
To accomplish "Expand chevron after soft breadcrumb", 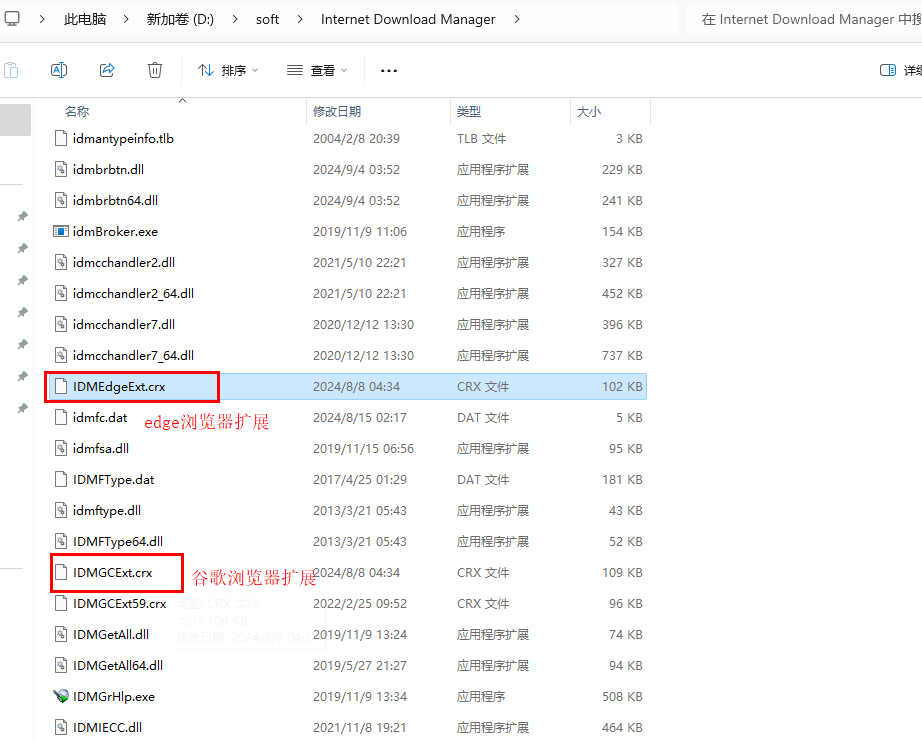I will pyautogui.click(x=300, y=19).
